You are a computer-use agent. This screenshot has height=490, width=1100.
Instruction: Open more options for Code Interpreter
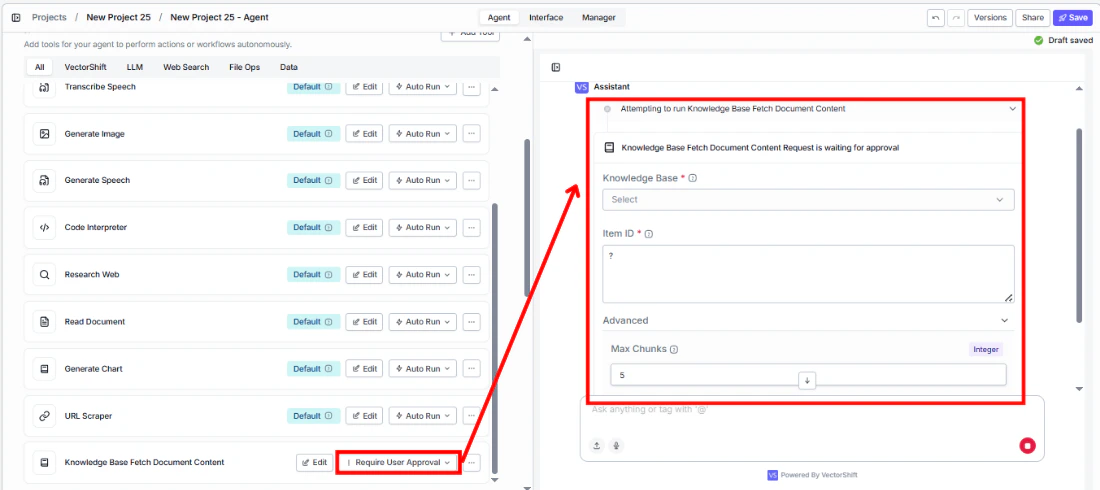(x=471, y=227)
